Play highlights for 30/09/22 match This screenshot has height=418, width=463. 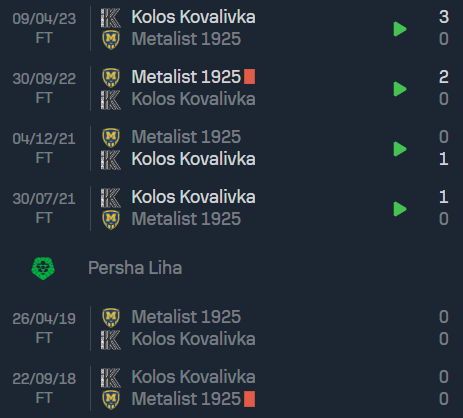coord(400,89)
